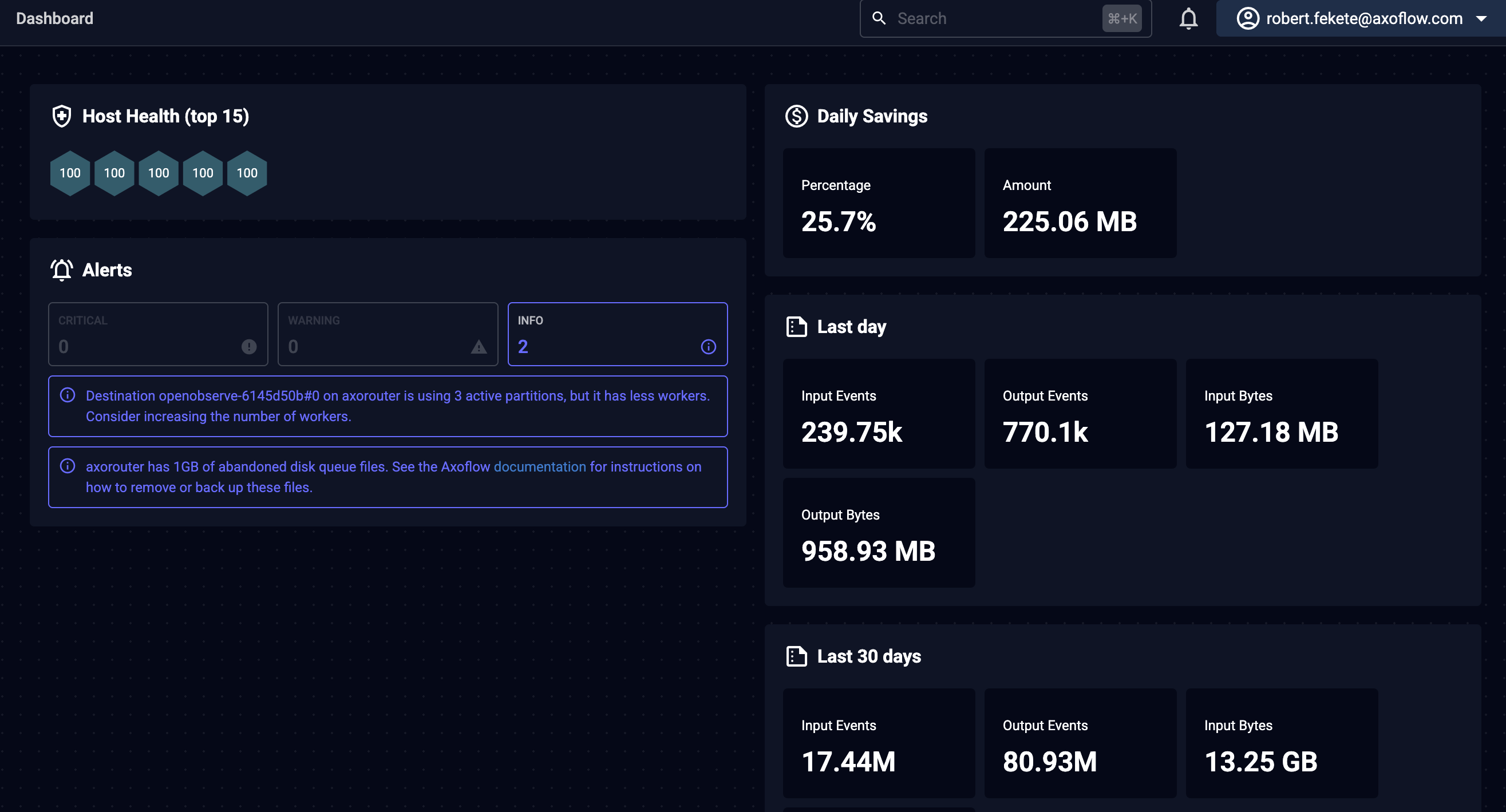Click info icon of abandoned disk queue alert
The image size is (1506, 812).
click(68, 466)
